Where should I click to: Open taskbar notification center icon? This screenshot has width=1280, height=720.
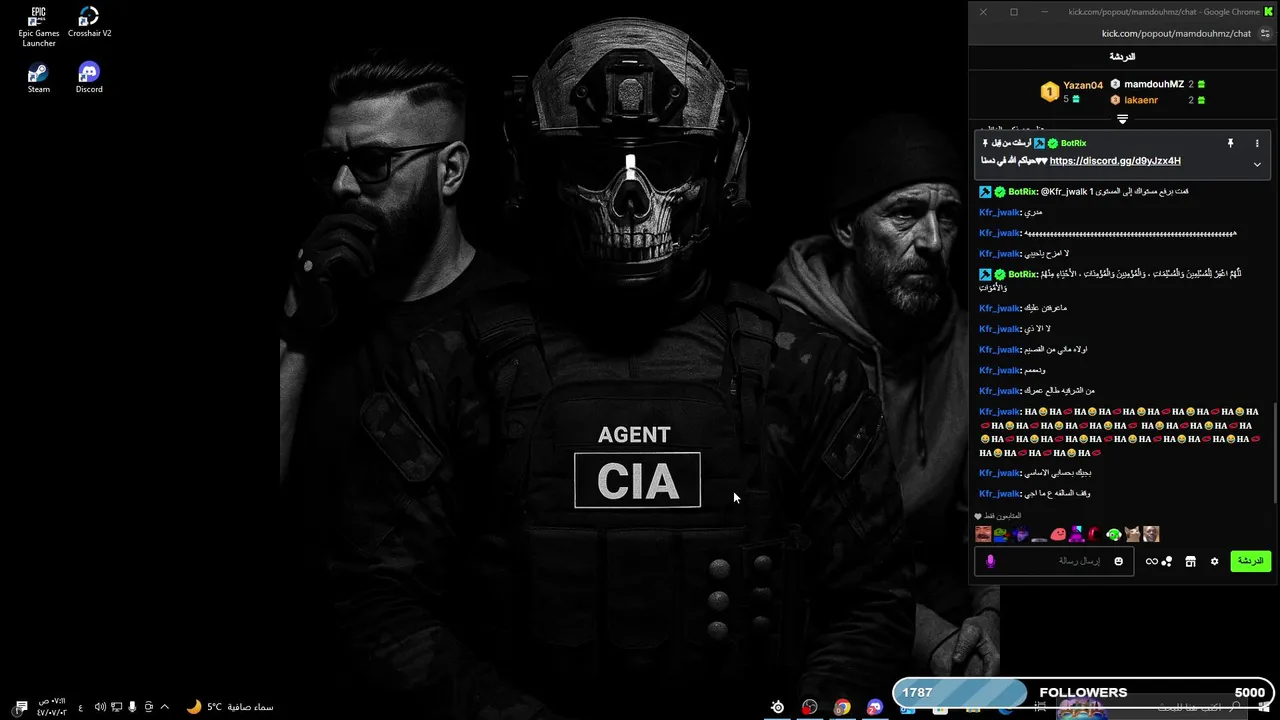click(x=21, y=707)
